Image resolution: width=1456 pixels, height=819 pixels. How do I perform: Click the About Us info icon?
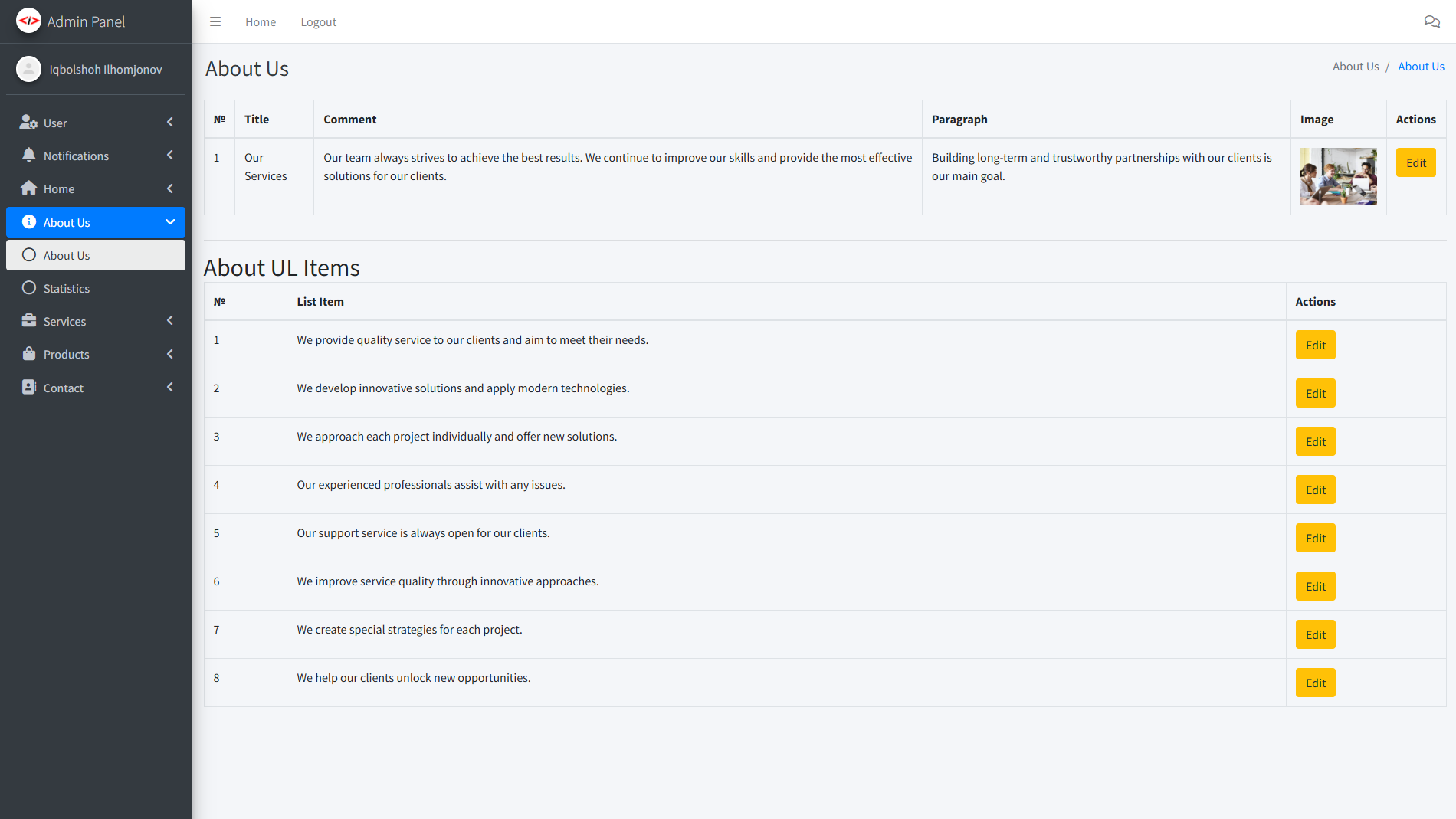(29, 222)
